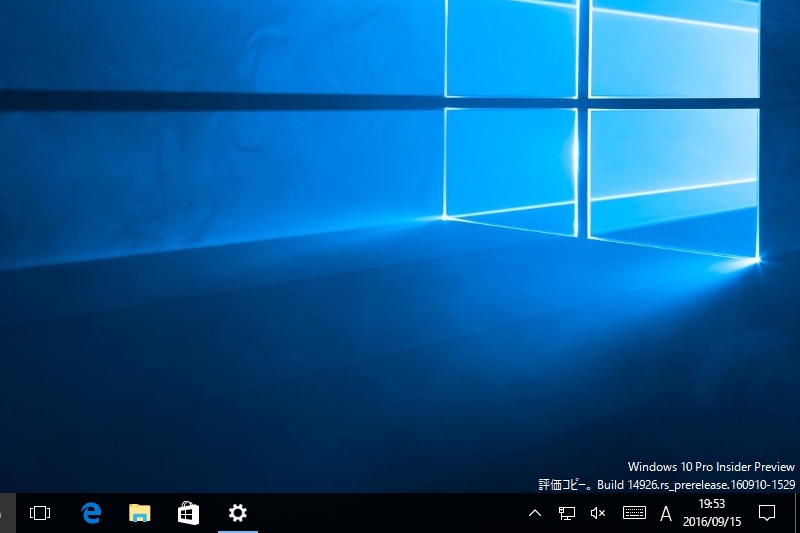Open File Explorer from the taskbar
The height and width of the screenshot is (533, 800).
point(139,513)
